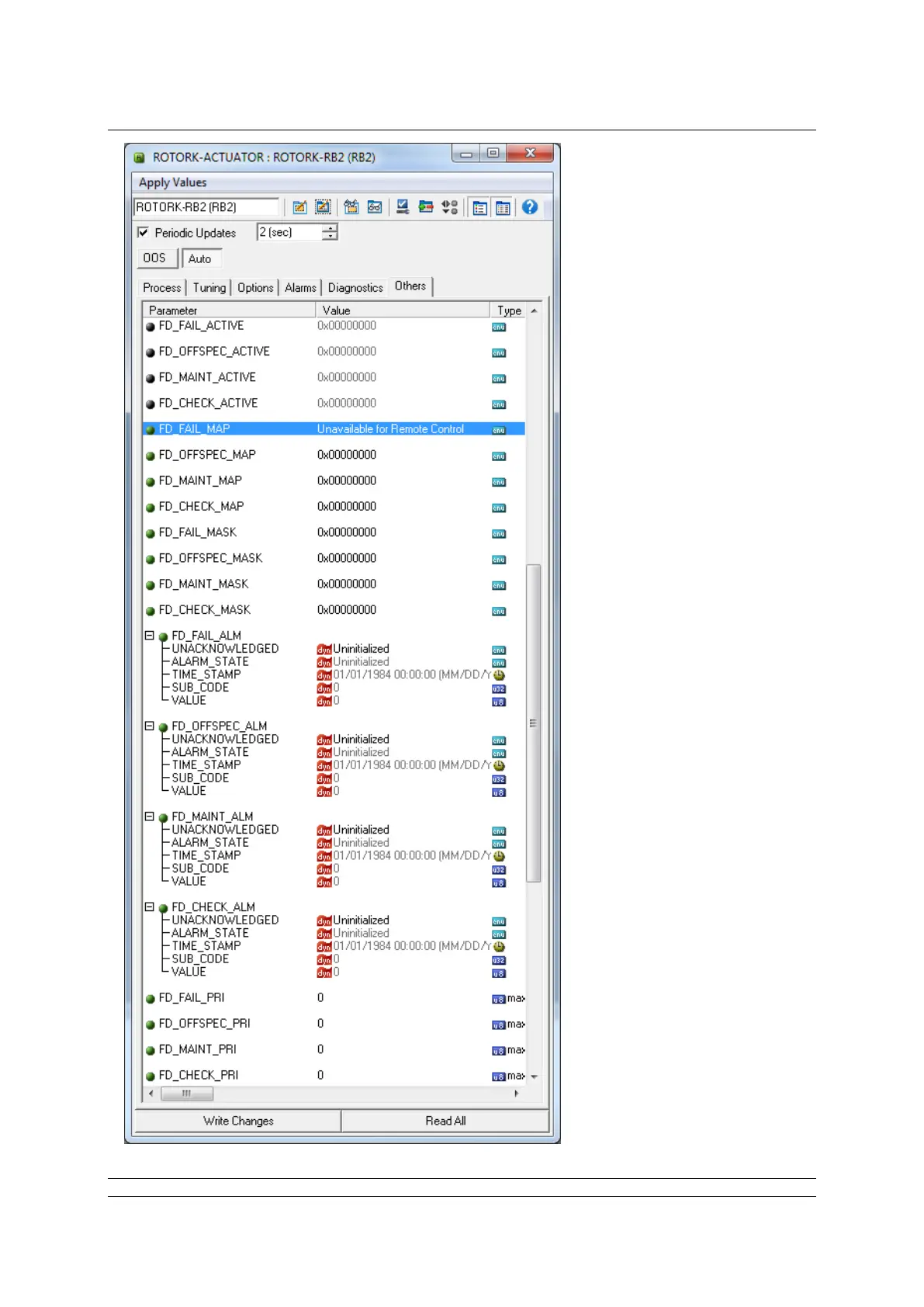Click the dotted-outline edit-pencil toolbar icon
924x1307 pixels.
tap(323, 207)
